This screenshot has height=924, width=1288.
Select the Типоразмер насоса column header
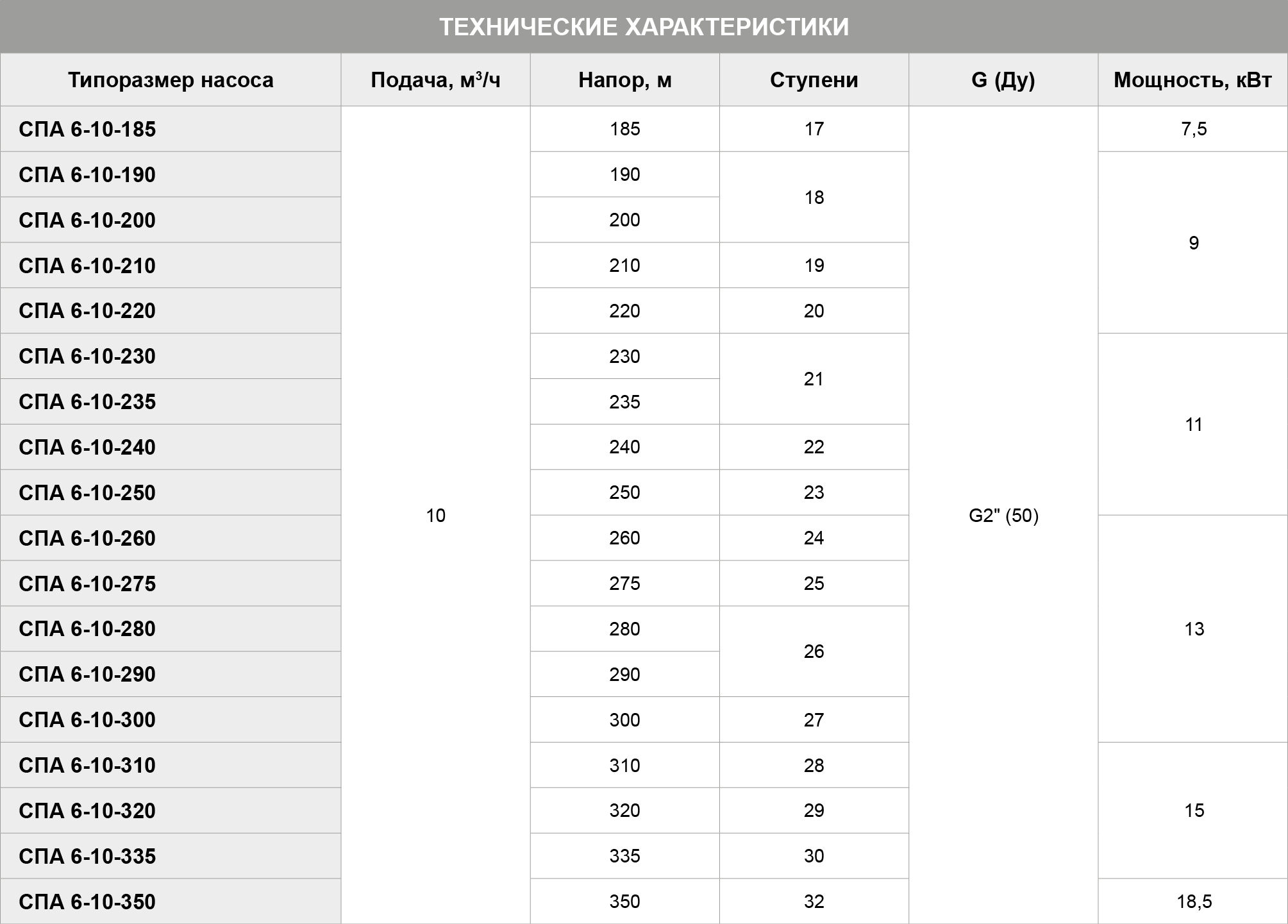point(171,80)
